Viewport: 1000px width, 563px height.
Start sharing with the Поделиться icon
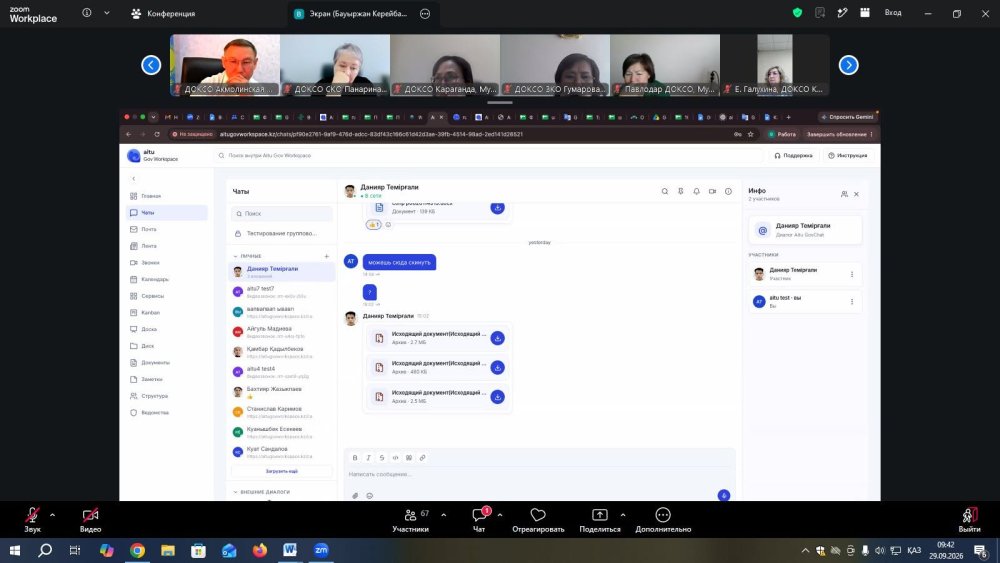[599, 519]
